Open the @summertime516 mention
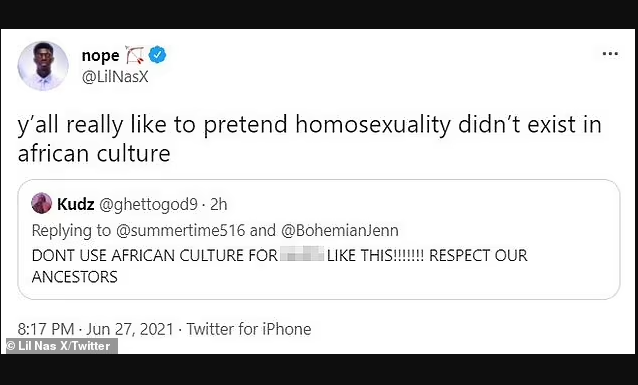638x385 pixels. [x=181, y=230]
